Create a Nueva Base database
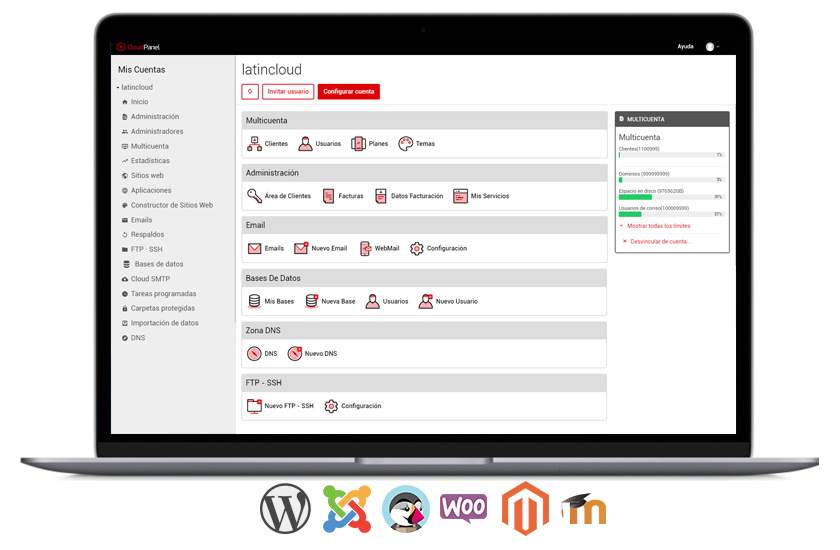Screen dimensions: 840x550 (x=312, y=301)
